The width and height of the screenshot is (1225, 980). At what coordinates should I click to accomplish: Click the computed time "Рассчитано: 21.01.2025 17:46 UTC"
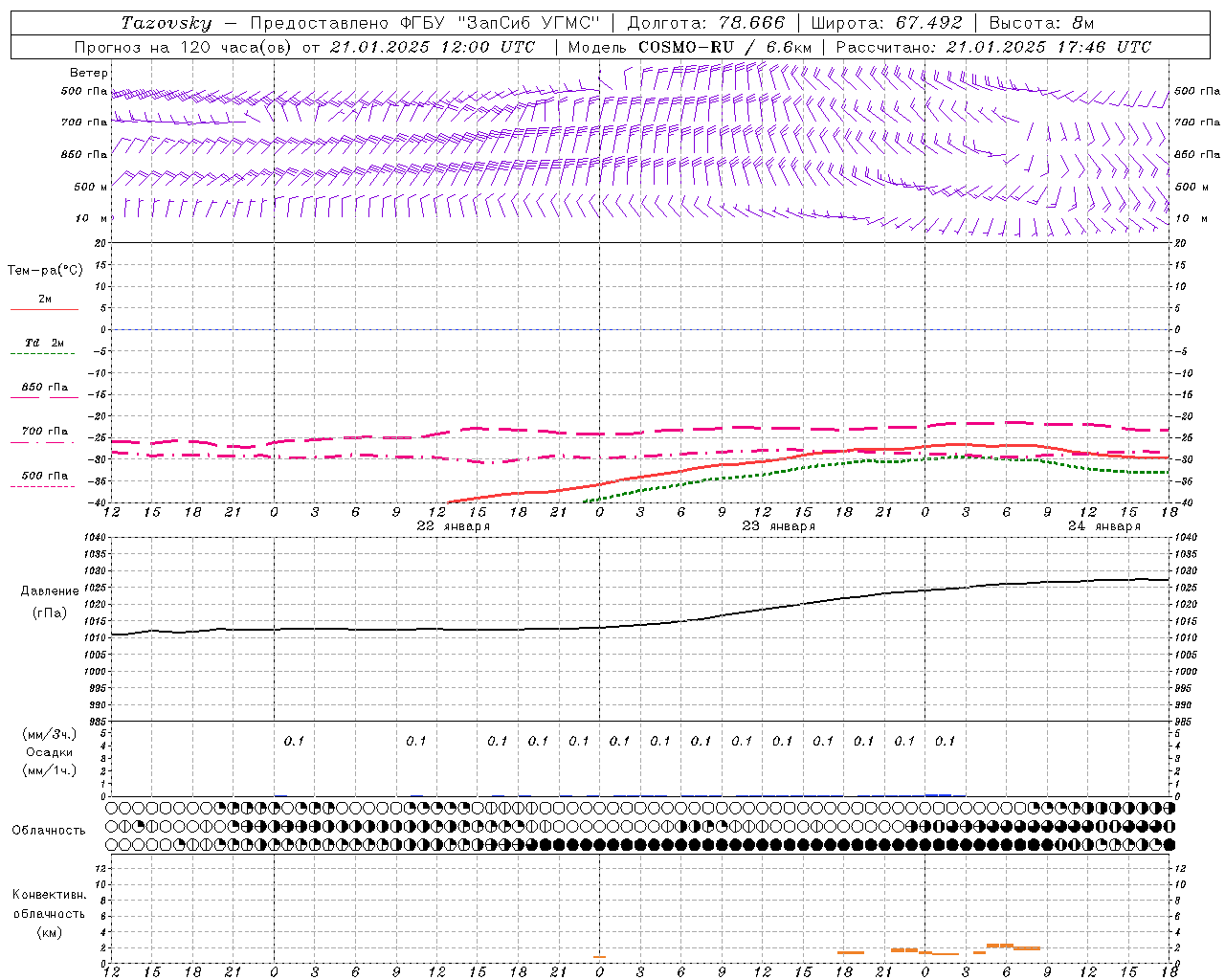pyautogui.click(x=993, y=47)
